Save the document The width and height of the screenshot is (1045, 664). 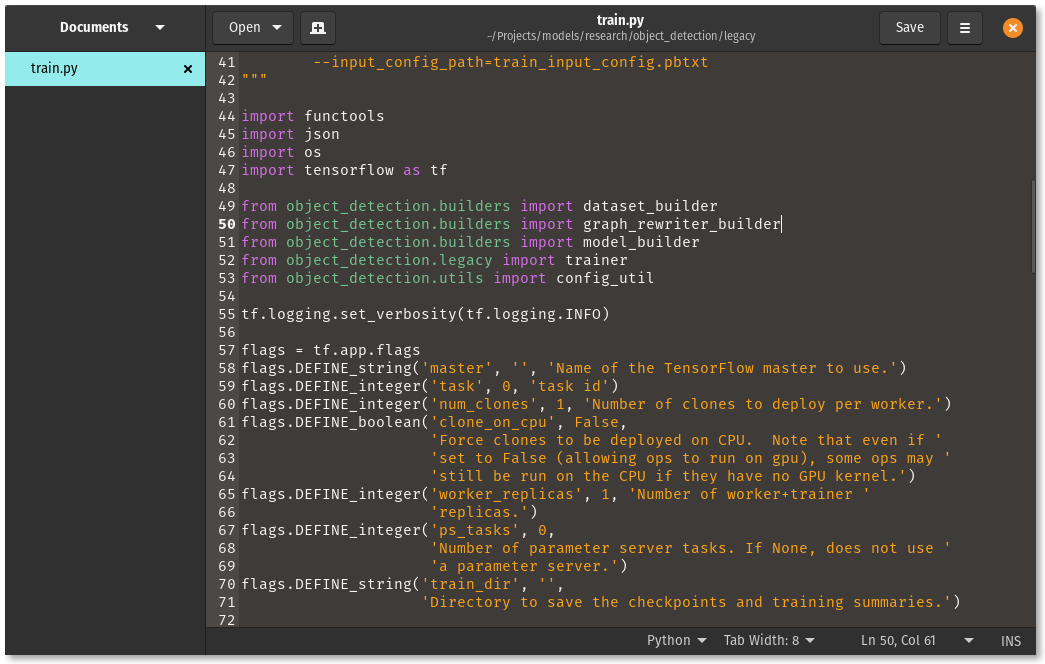[909, 28]
